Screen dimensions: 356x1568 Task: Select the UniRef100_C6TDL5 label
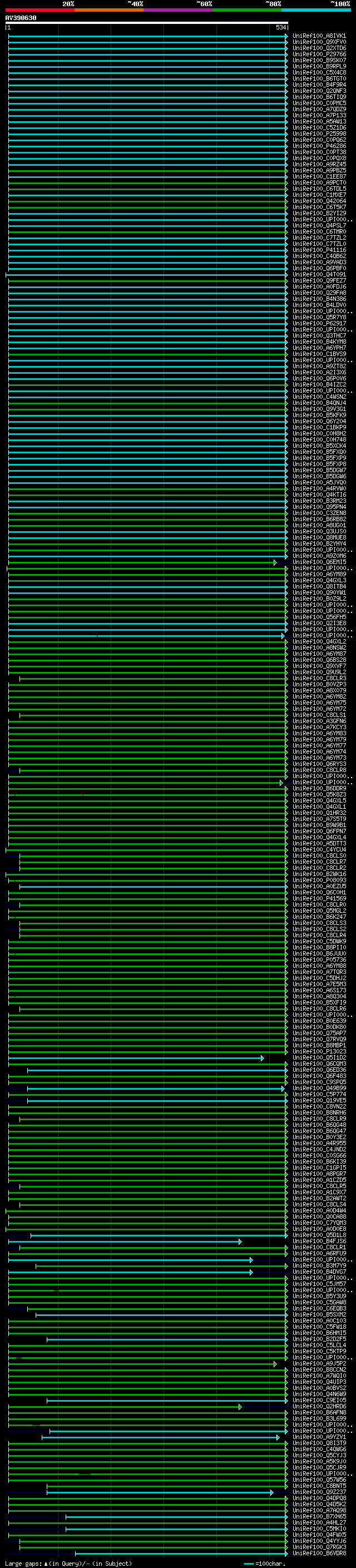point(319,189)
